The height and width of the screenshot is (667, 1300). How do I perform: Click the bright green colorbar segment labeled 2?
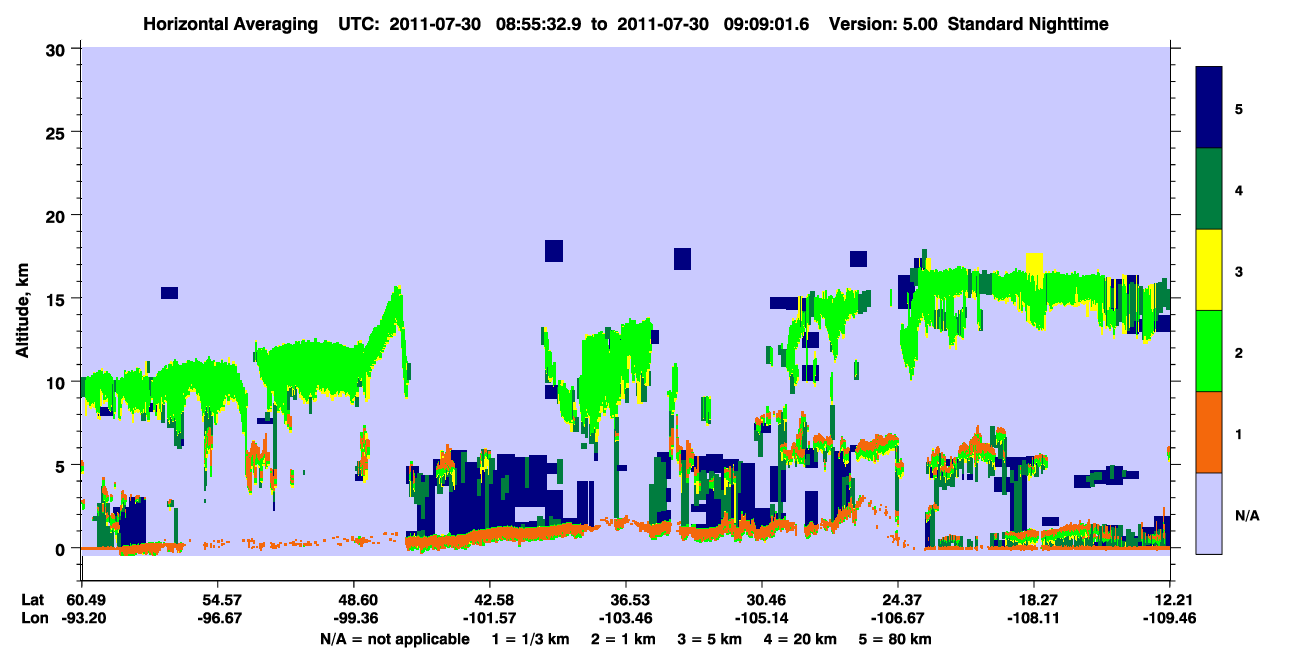click(x=1209, y=351)
